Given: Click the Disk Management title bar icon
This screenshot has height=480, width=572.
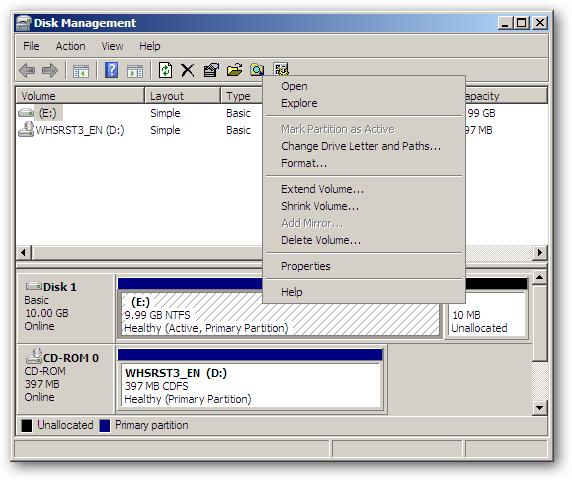Looking at the screenshot, I should [23, 23].
